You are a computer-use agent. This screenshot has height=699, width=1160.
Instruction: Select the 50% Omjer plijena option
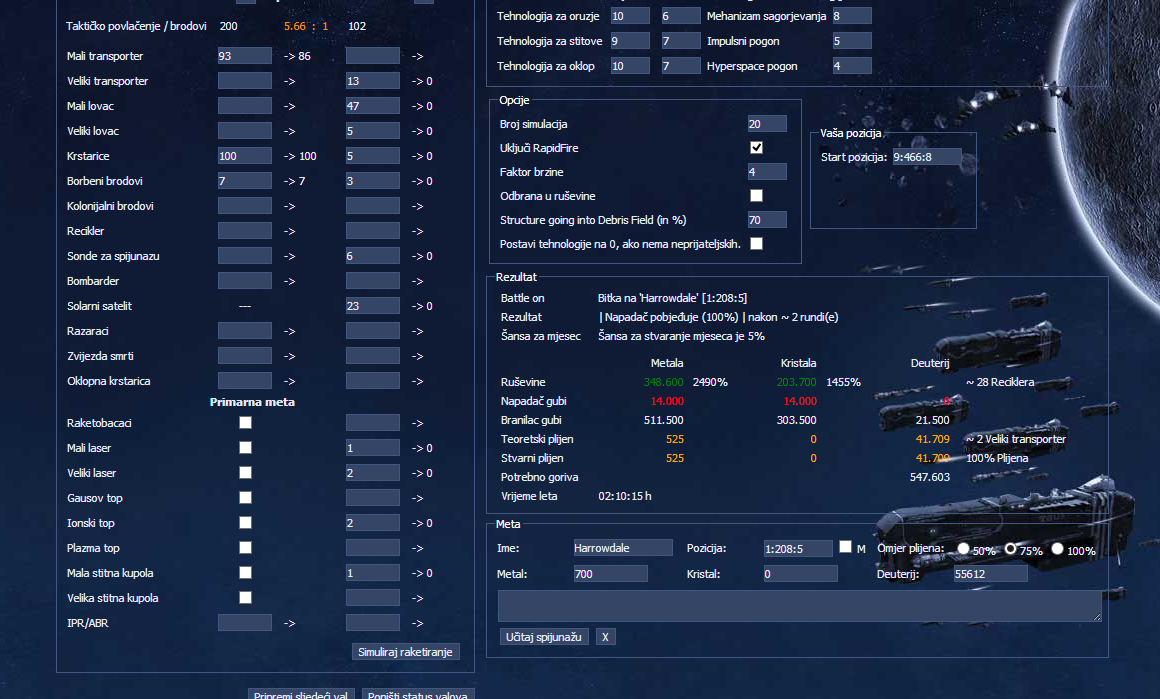963,549
